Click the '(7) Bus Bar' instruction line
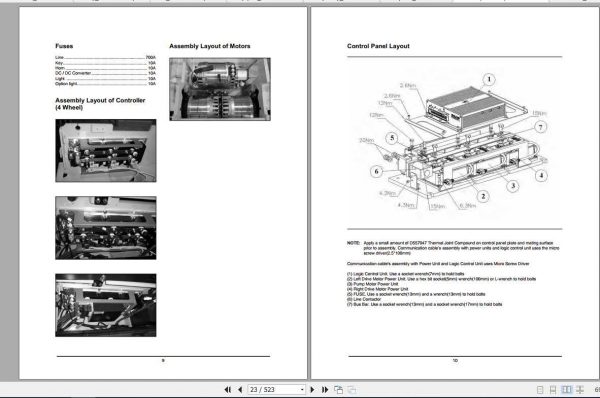This screenshot has height=398, width=600. (424, 304)
